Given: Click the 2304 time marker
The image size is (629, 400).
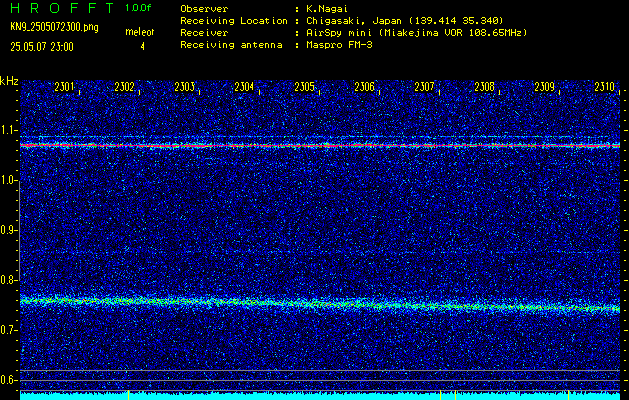Looking at the screenshot, I should 244,87.
